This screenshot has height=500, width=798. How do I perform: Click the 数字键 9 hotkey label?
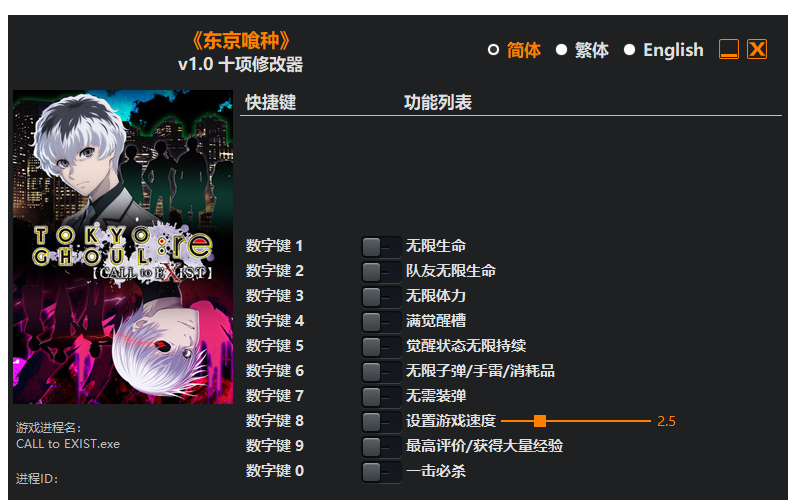pos(274,446)
